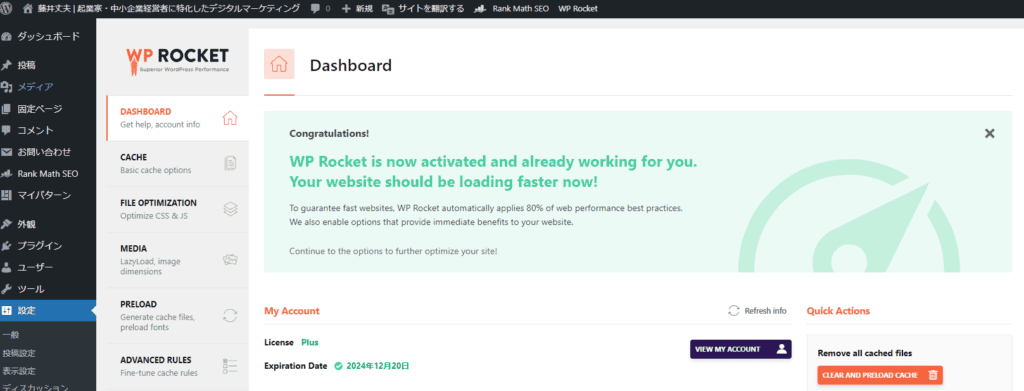The height and width of the screenshot is (391, 1024).
Task: Click the checklist icon on ADVANCED RULES
Action: pyautogui.click(x=230, y=366)
